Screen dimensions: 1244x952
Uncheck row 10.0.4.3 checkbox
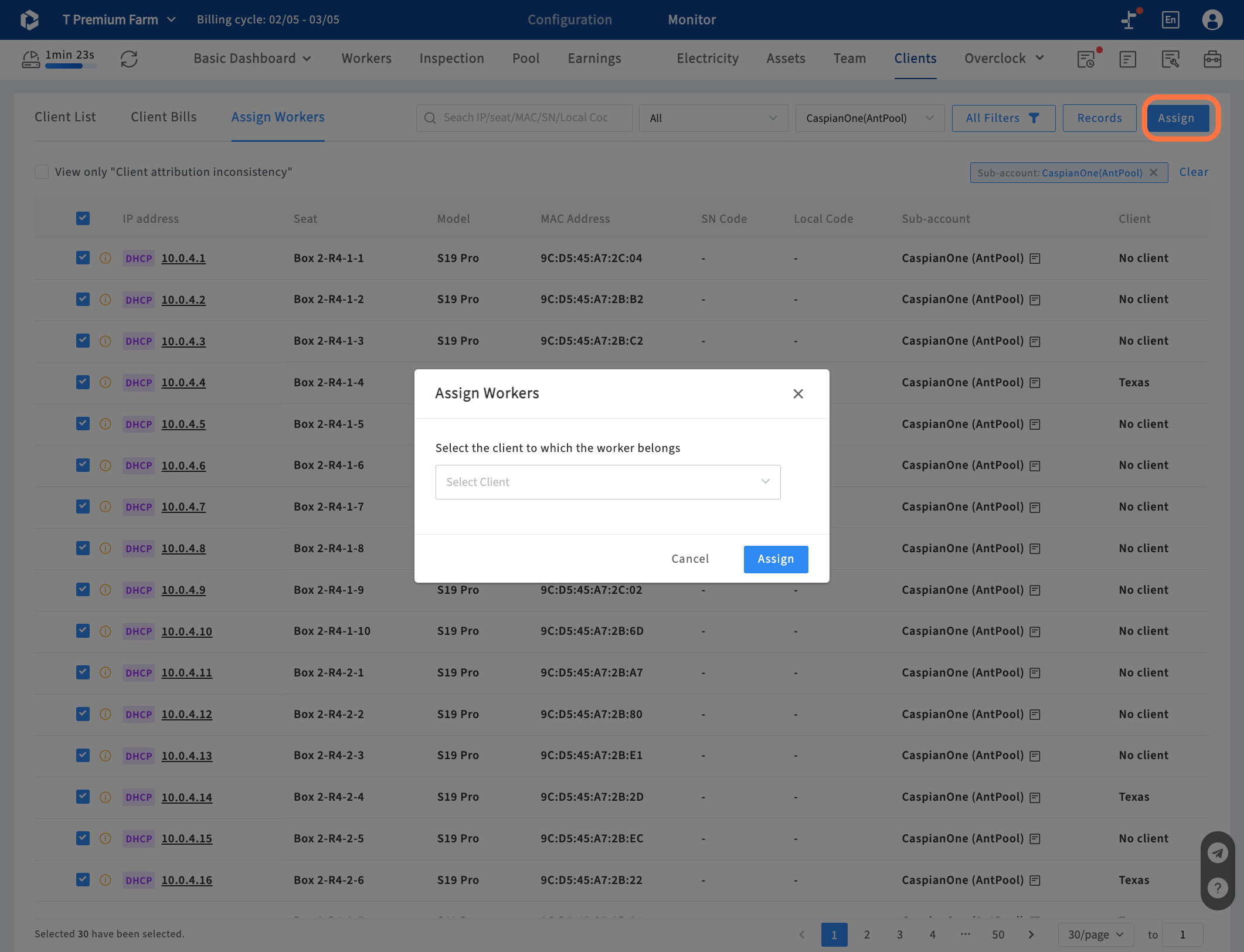[x=83, y=341]
